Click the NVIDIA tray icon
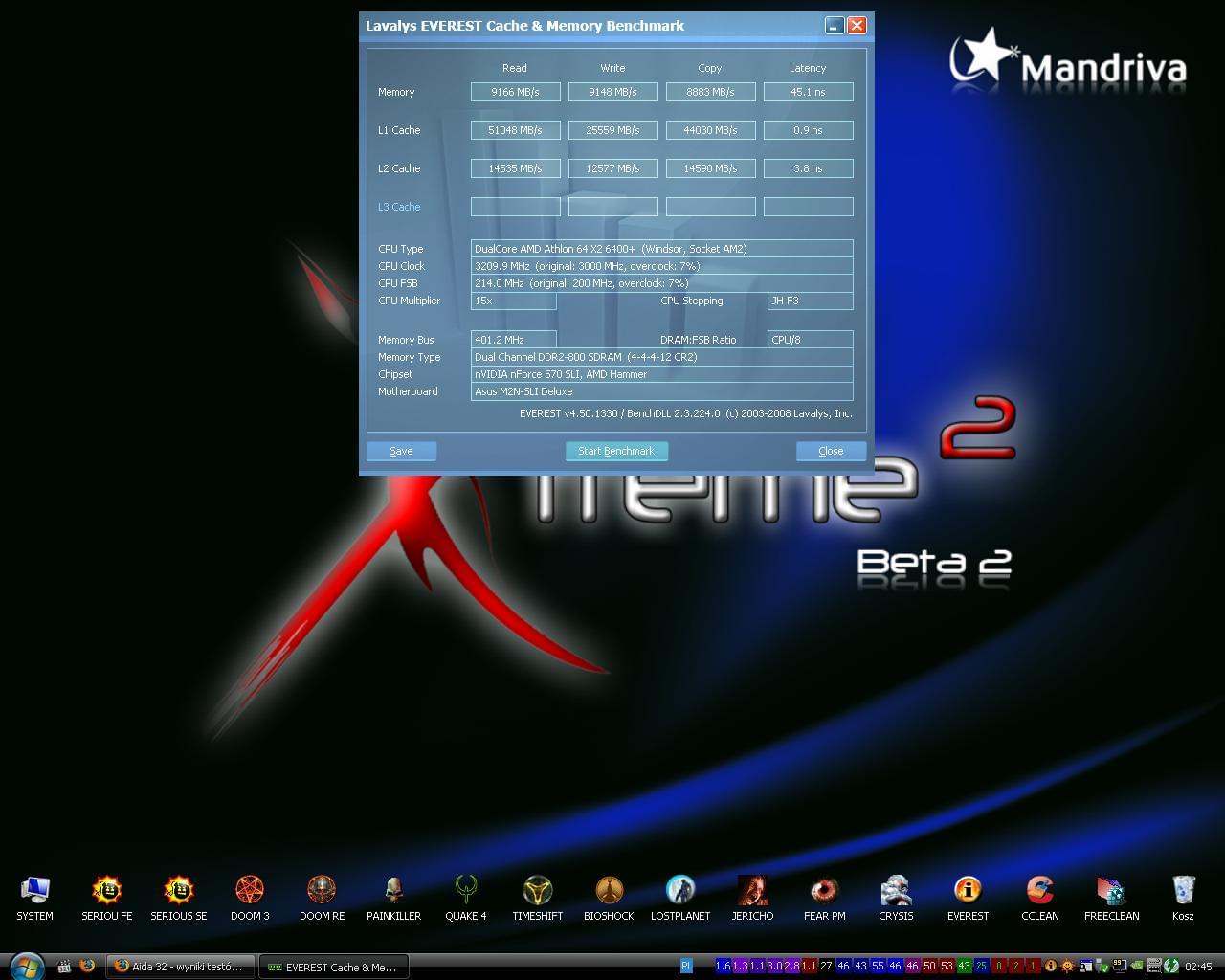This screenshot has width=1225, height=980. pyautogui.click(x=1136, y=967)
